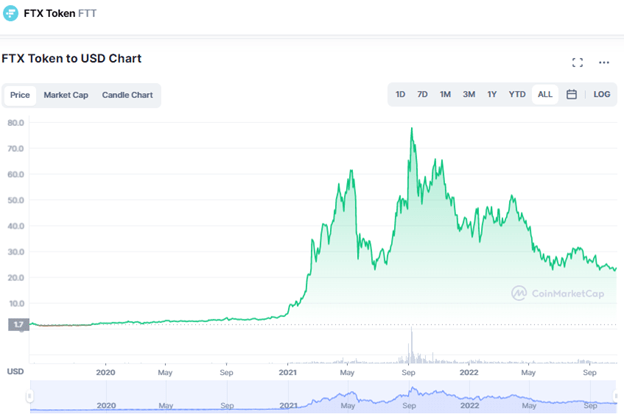
Task: Click the 2021 label on the x-axis
Action: pyautogui.click(x=287, y=372)
